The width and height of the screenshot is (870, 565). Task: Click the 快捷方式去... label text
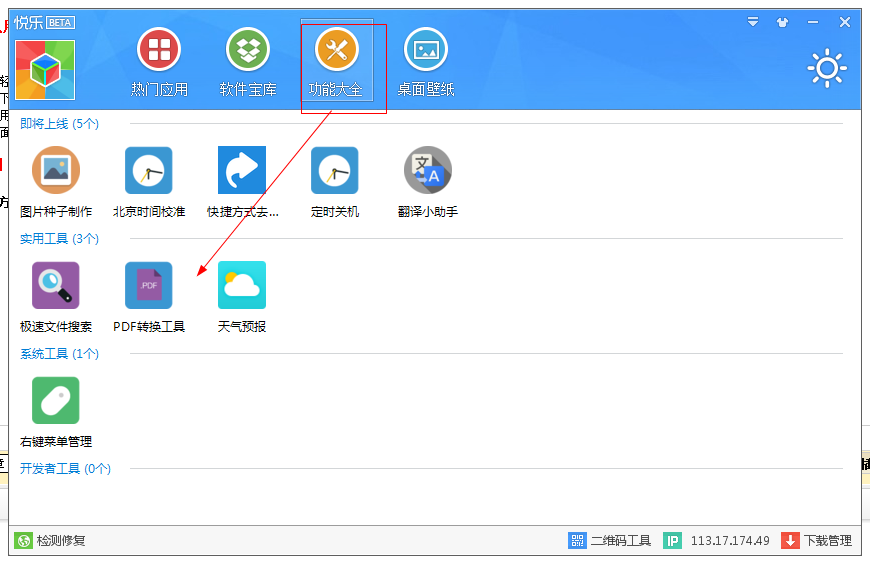[x=242, y=211]
